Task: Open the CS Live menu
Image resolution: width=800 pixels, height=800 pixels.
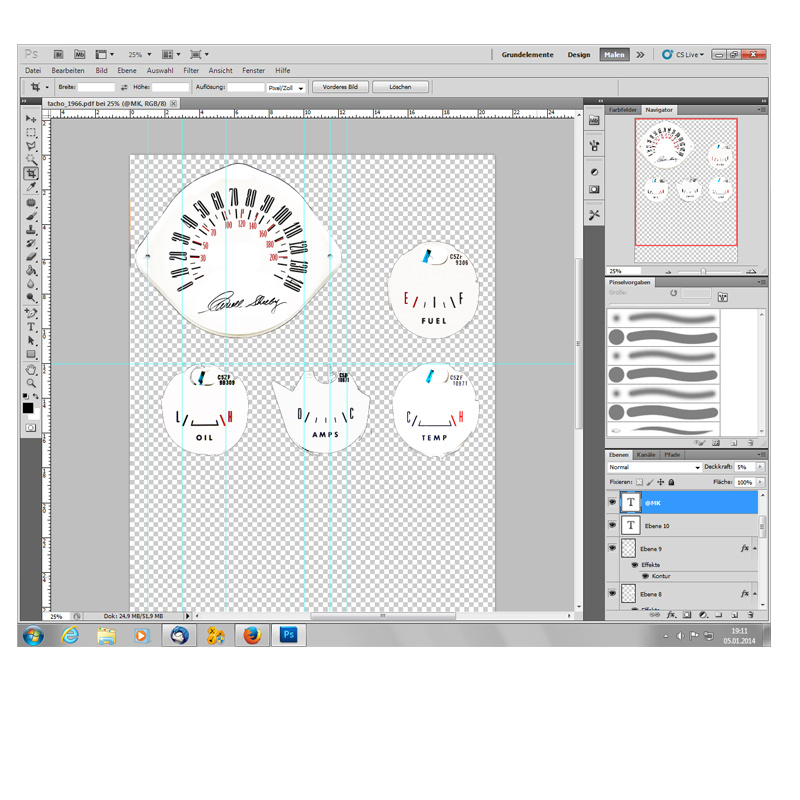Action: 684,55
